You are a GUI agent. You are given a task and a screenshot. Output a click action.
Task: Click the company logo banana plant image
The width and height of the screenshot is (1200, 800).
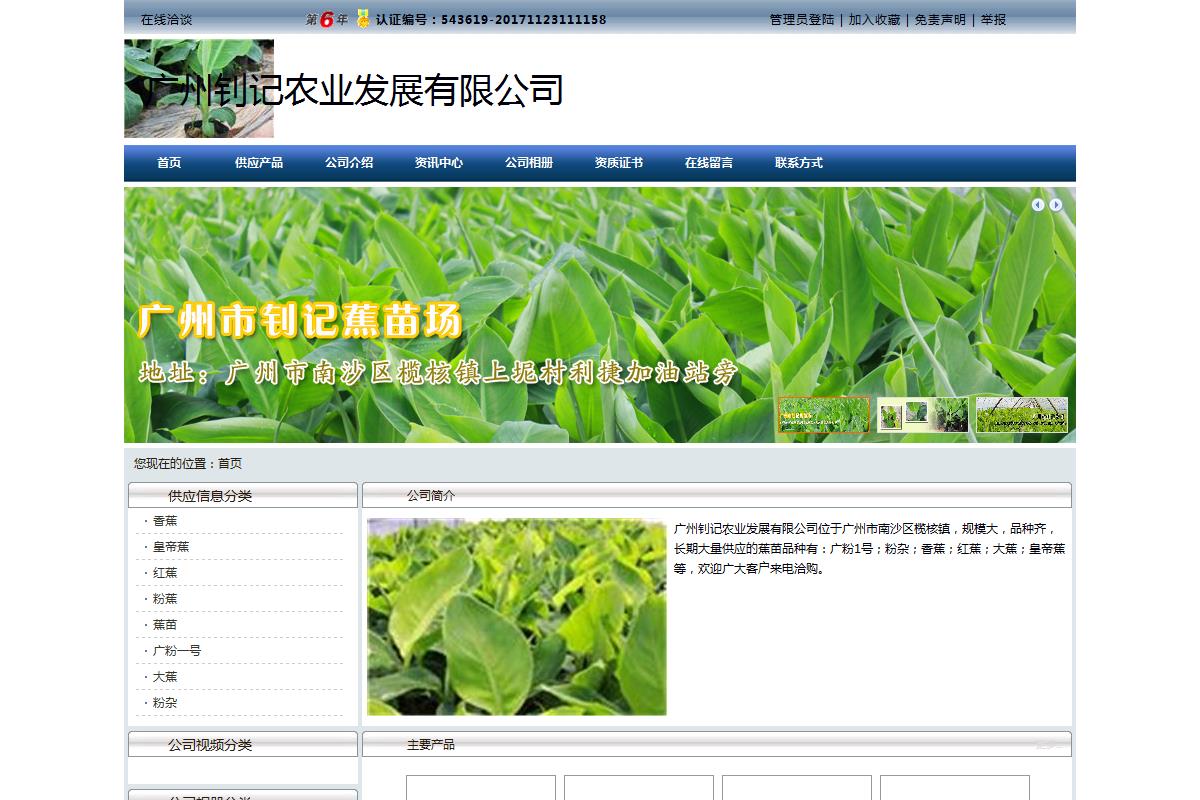pyautogui.click(x=199, y=89)
